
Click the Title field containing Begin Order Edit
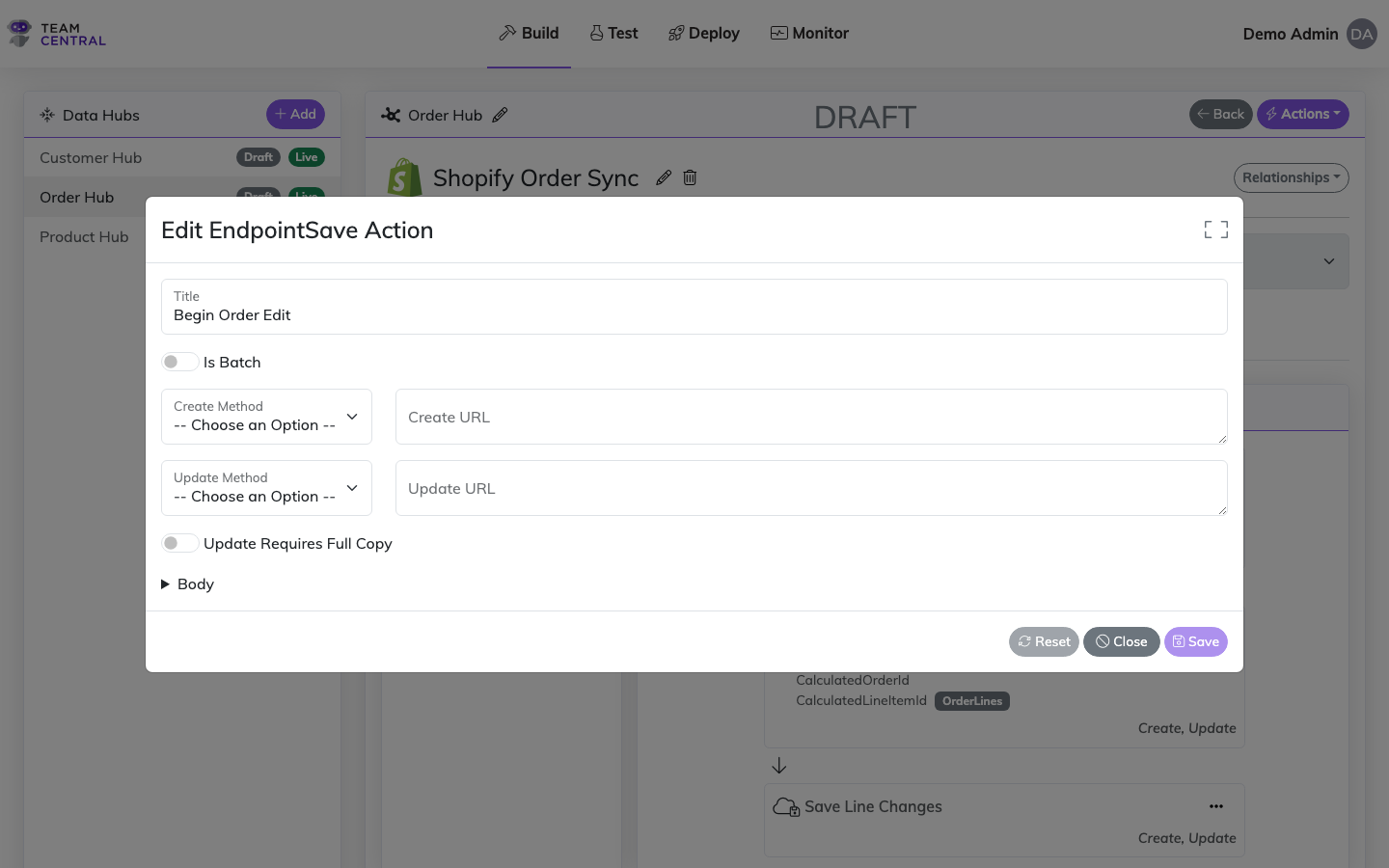coord(694,314)
